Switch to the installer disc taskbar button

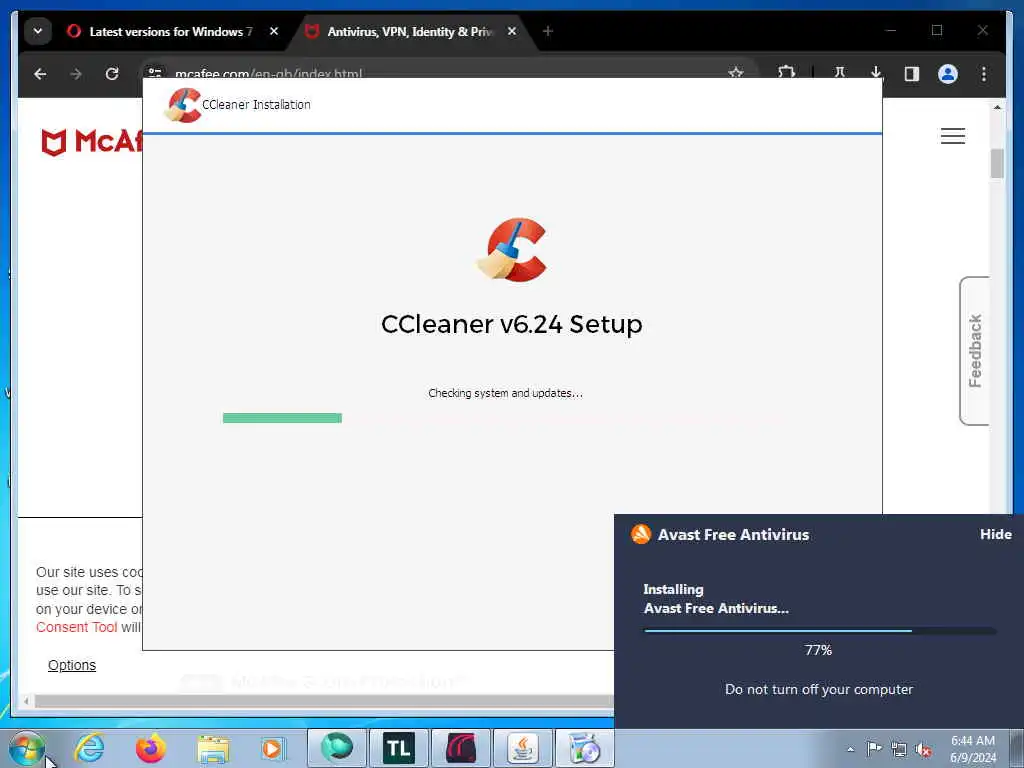(x=584, y=748)
